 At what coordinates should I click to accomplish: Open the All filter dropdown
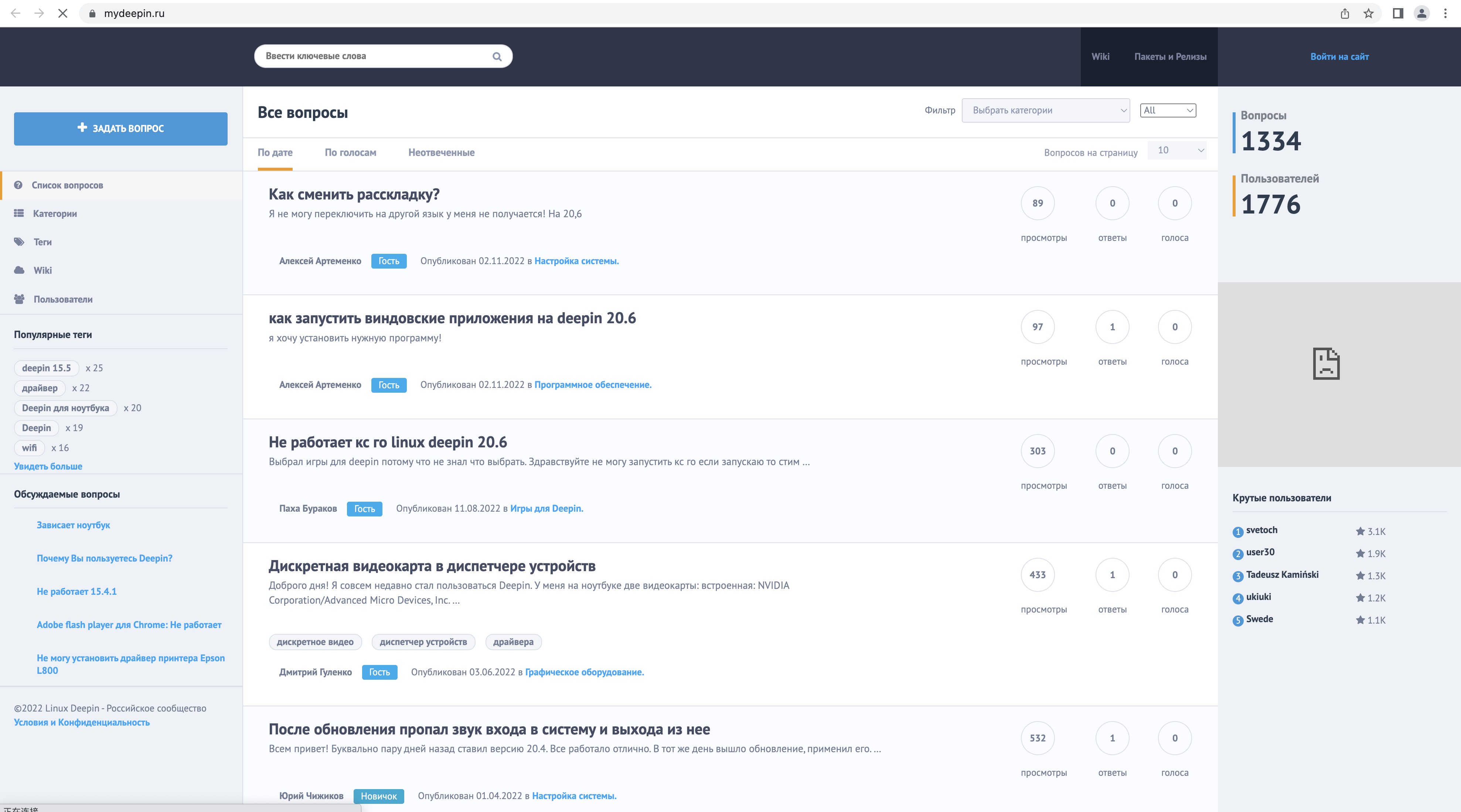[1168, 110]
